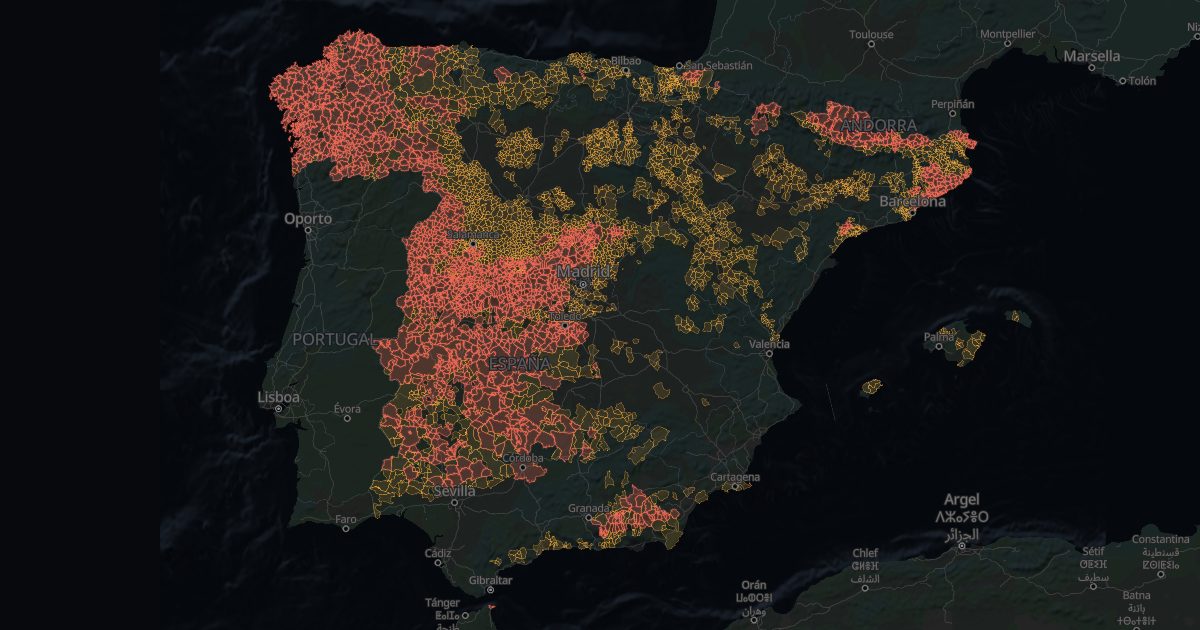Select the Salamanca city label

(x=472, y=234)
